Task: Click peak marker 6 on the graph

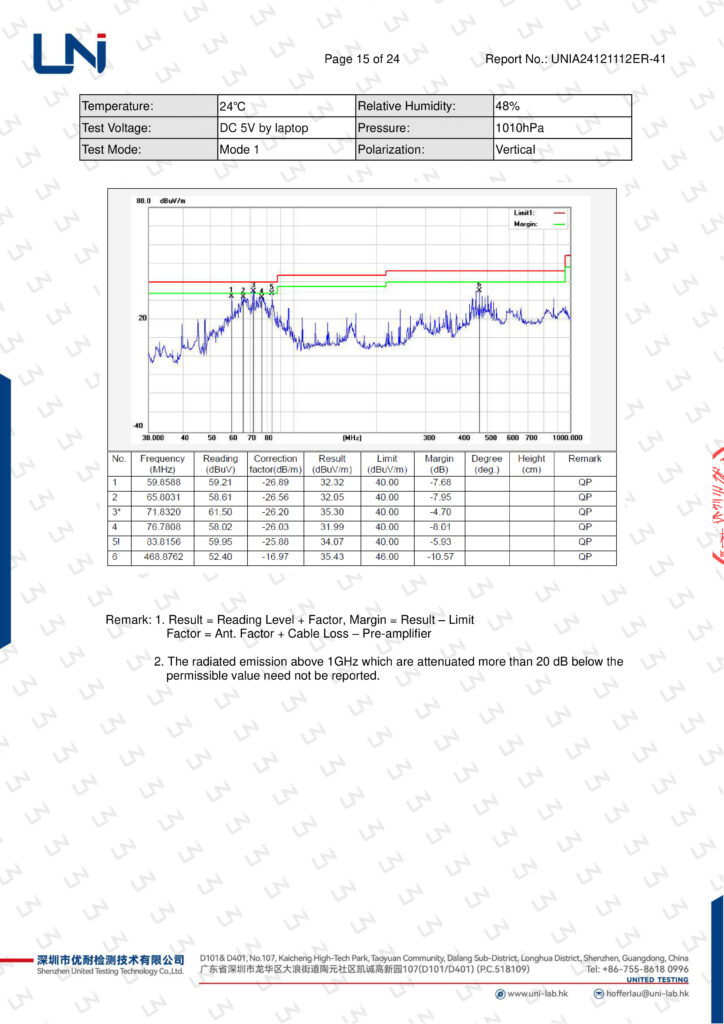Action: point(479,288)
